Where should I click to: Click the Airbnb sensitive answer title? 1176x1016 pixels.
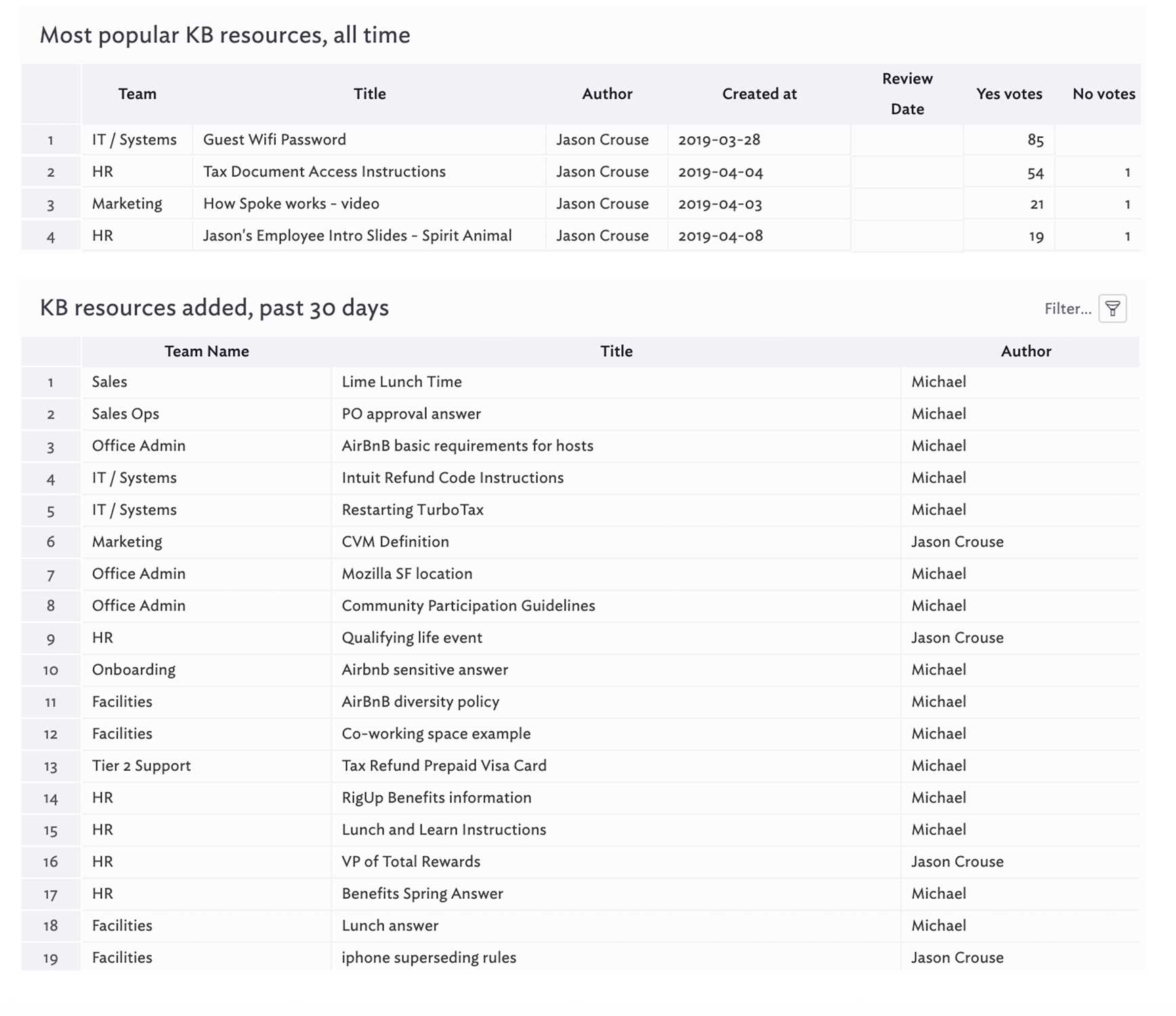(425, 670)
